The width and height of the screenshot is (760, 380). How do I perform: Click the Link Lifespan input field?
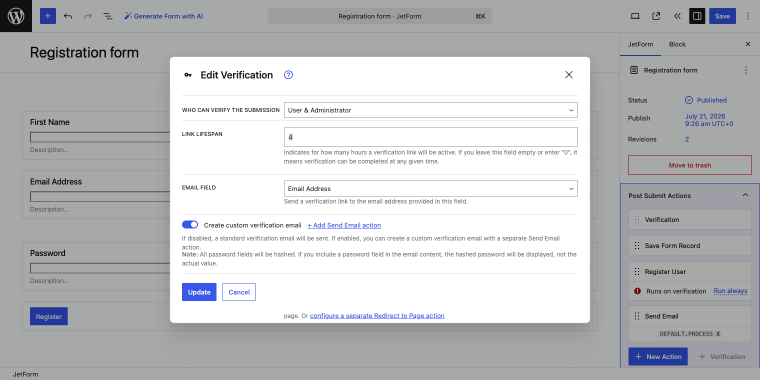tap(430, 137)
